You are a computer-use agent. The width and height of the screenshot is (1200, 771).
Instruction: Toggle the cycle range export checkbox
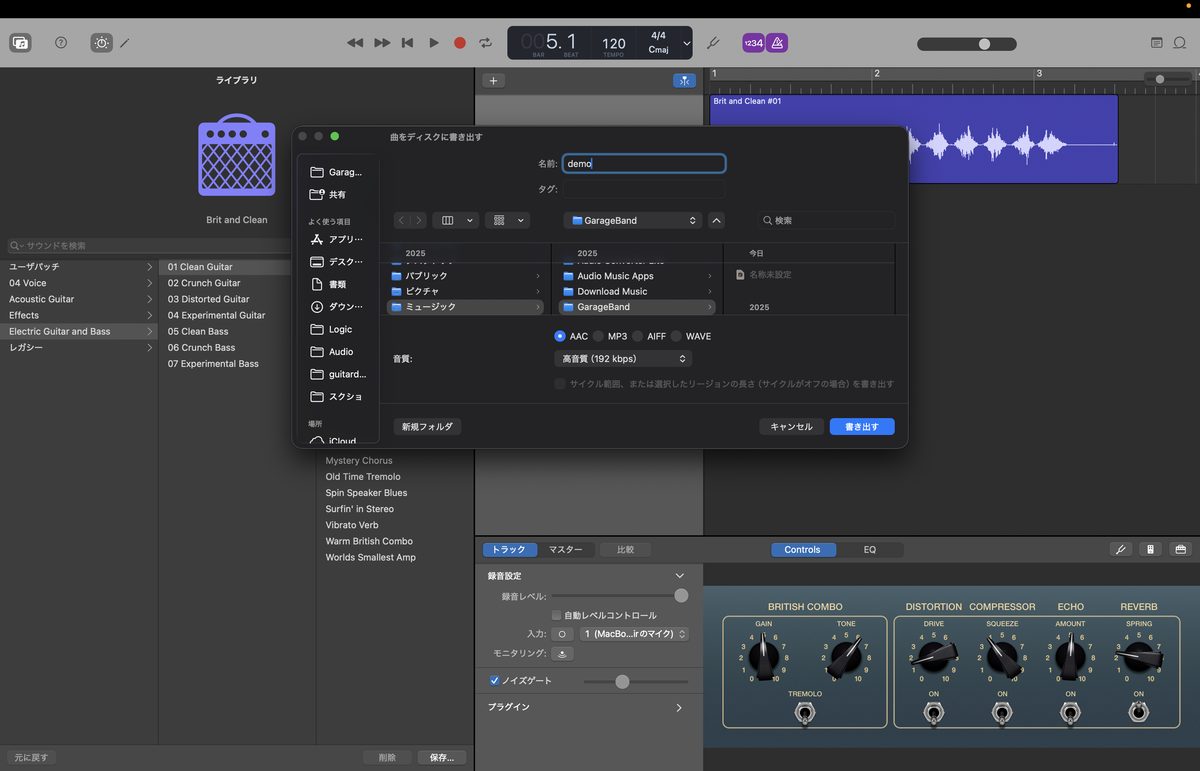click(x=560, y=384)
